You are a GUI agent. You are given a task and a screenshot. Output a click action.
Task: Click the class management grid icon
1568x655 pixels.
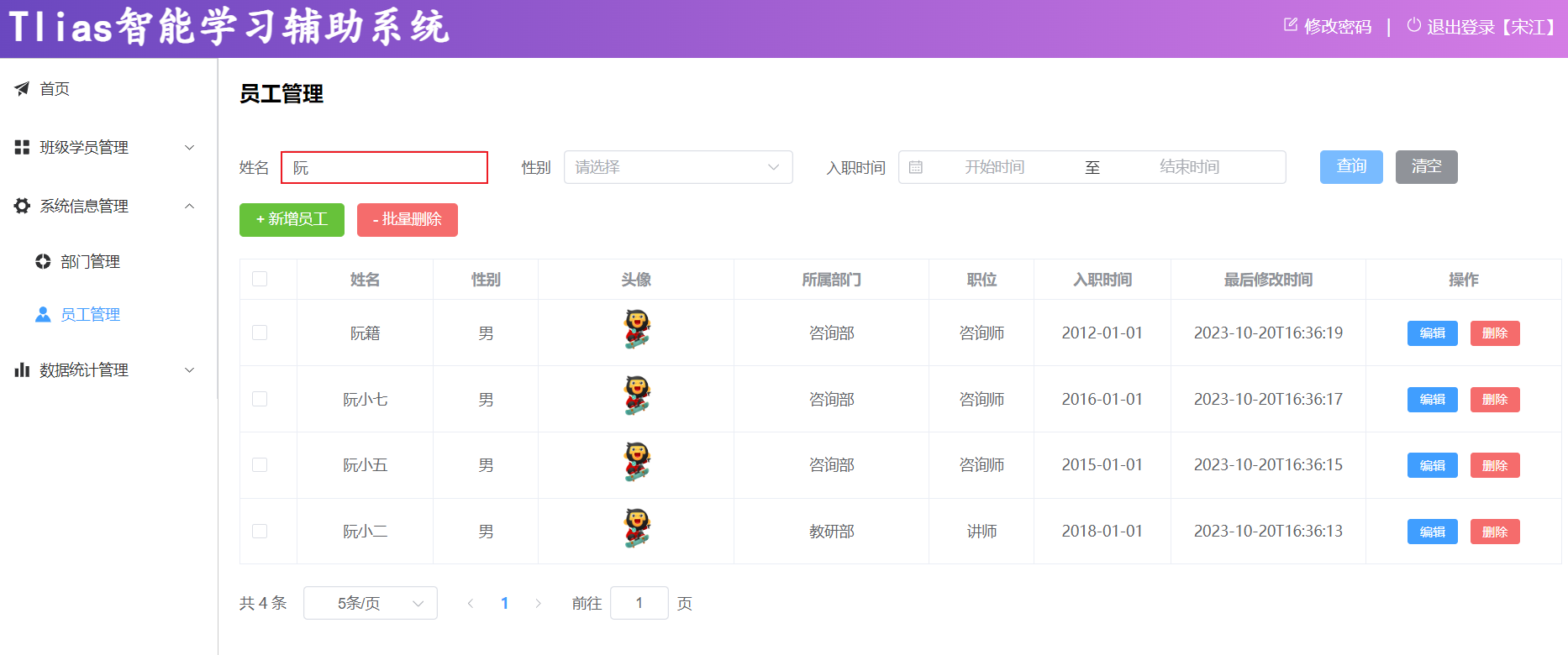coord(22,147)
